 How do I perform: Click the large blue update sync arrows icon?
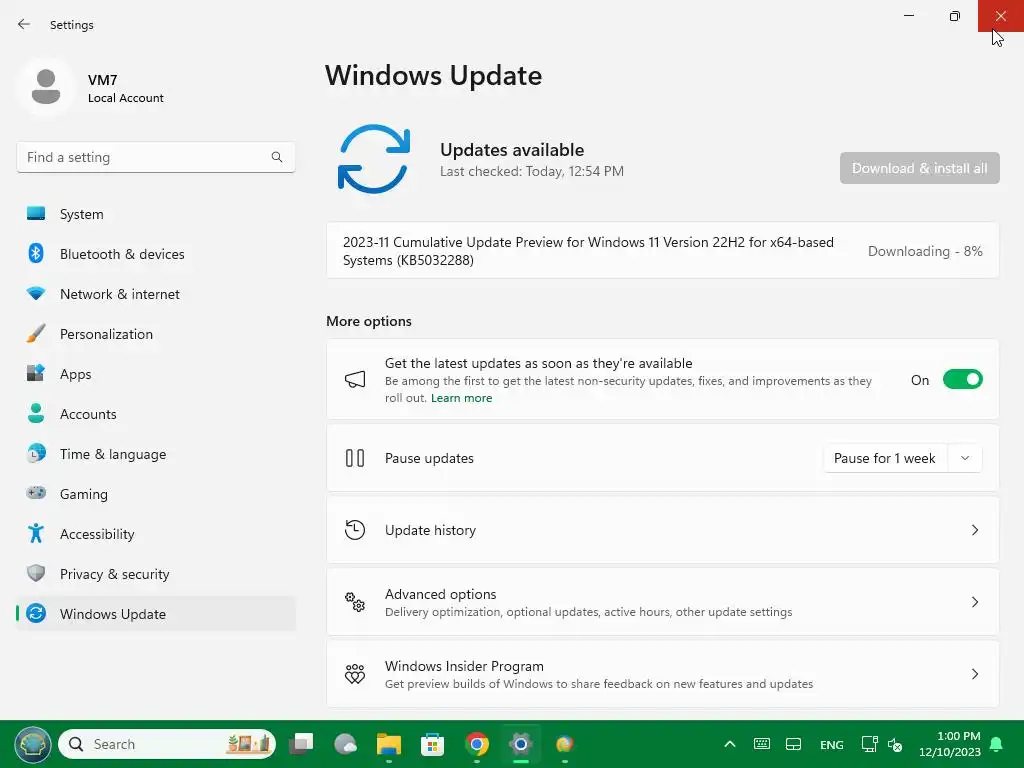pyautogui.click(x=374, y=159)
